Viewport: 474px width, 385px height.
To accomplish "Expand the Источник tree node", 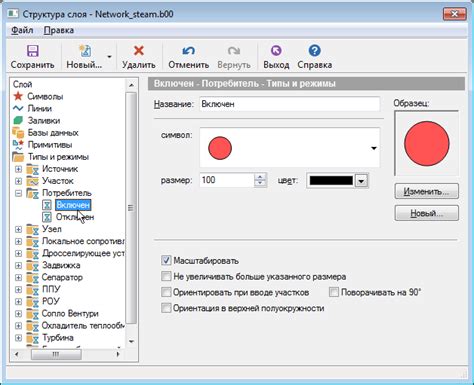I will [19, 169].
